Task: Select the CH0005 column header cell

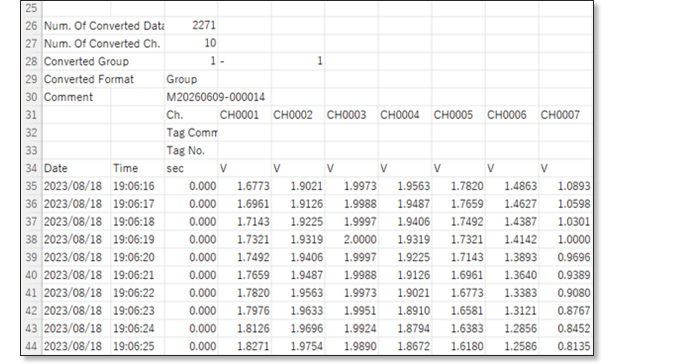Action: (x=458, y=115)
